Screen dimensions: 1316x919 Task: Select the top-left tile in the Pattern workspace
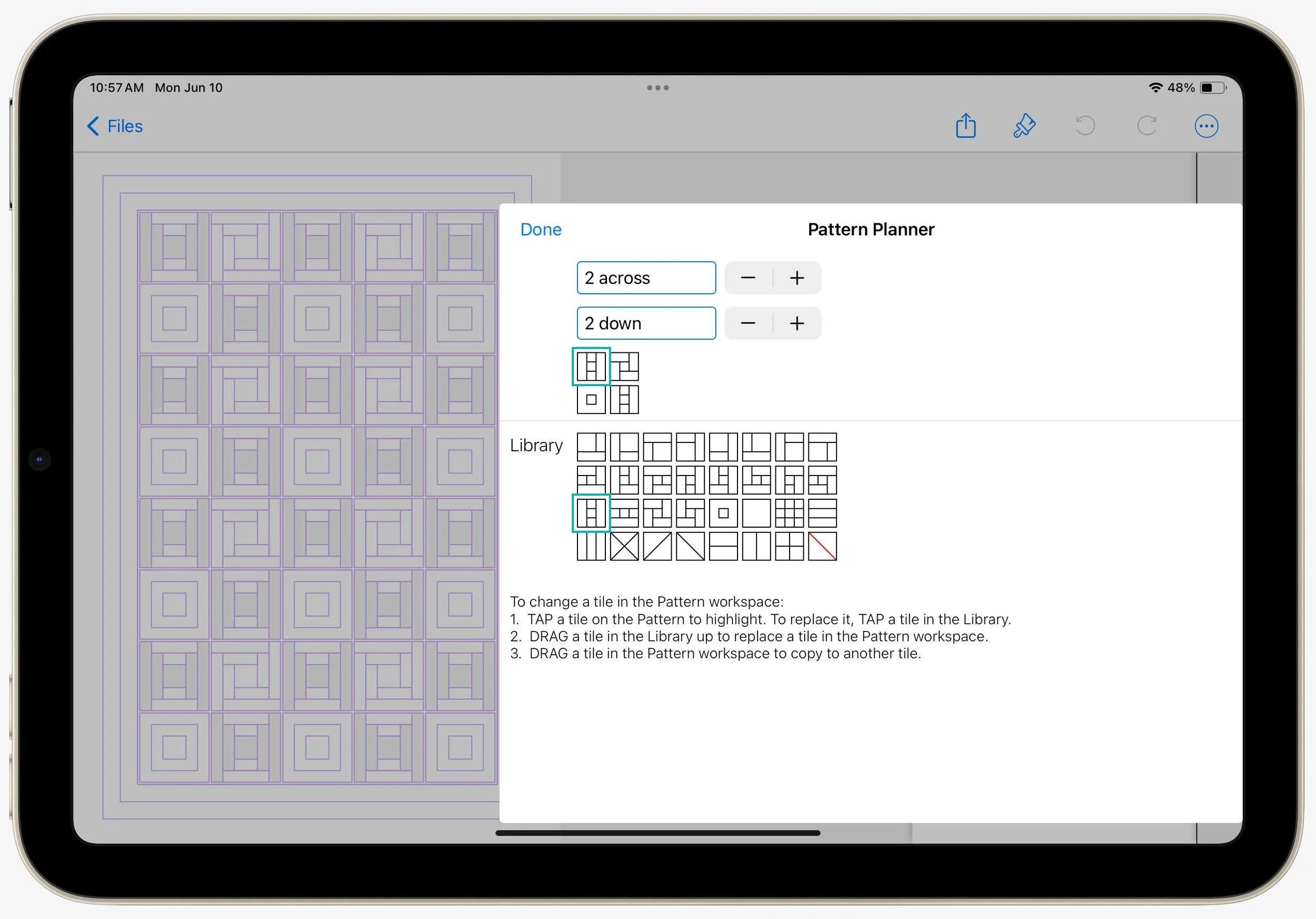coord(591,367)
